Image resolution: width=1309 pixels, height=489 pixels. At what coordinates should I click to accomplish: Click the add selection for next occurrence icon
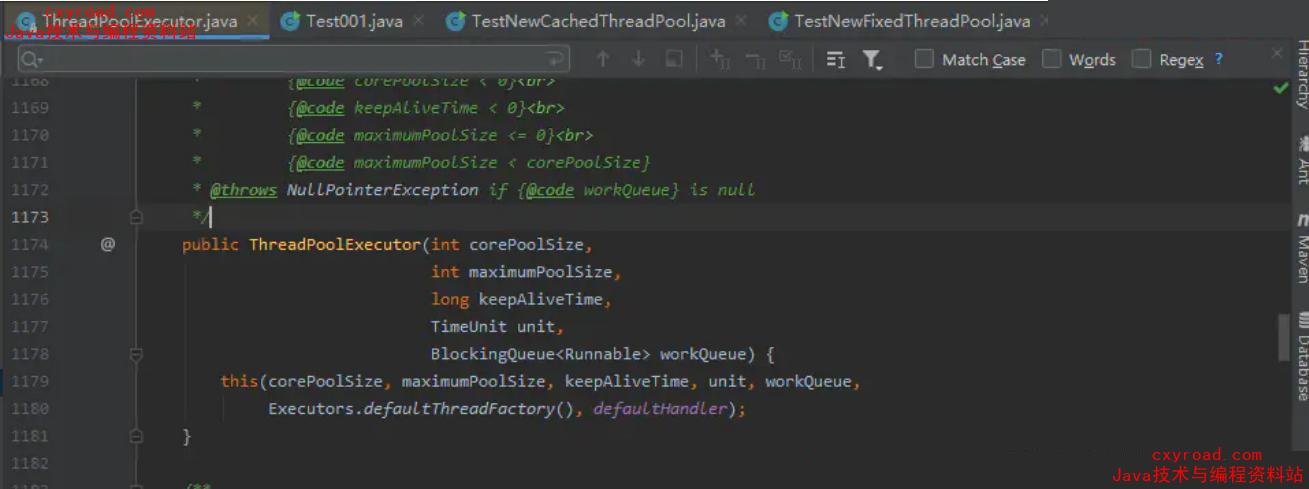click(x=720, y=60)
